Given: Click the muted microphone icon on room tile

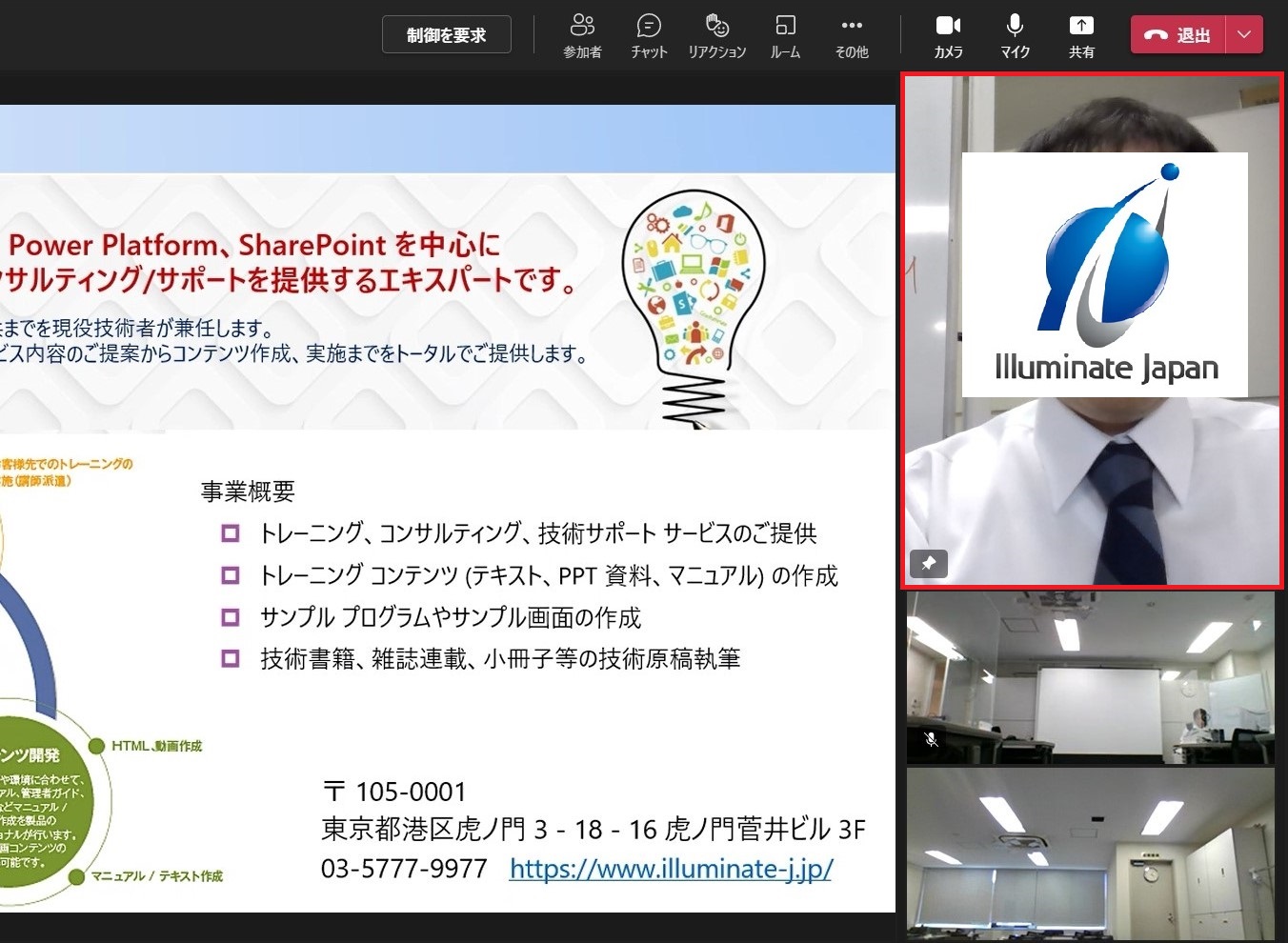Looking at the screenshot, I should (x=931, y=739).
